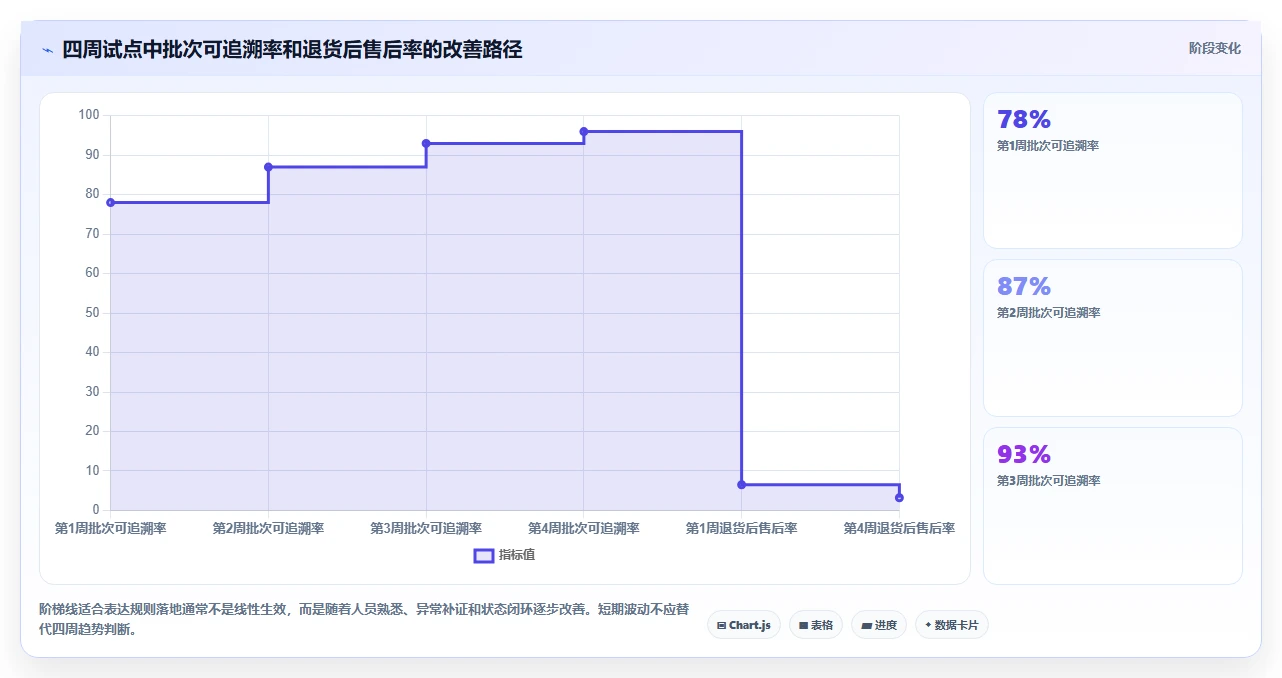
Task: Click the 第4周批次可追溯率 data point at 96
Action: coord(584,131)
